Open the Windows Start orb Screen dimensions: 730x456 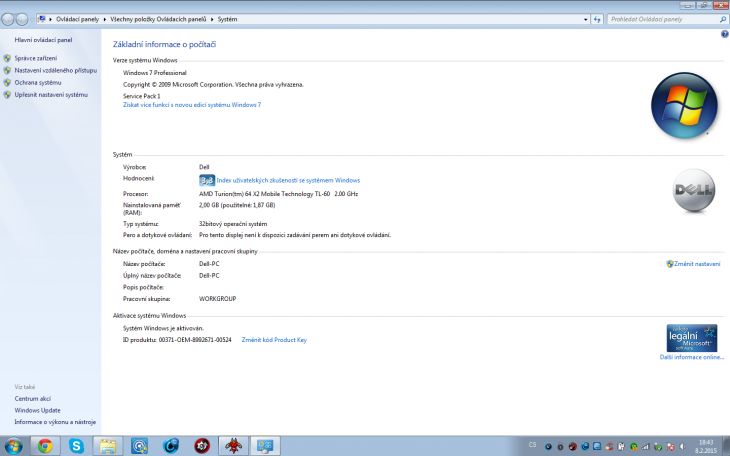pyautogui.click(x=13, y=446)
